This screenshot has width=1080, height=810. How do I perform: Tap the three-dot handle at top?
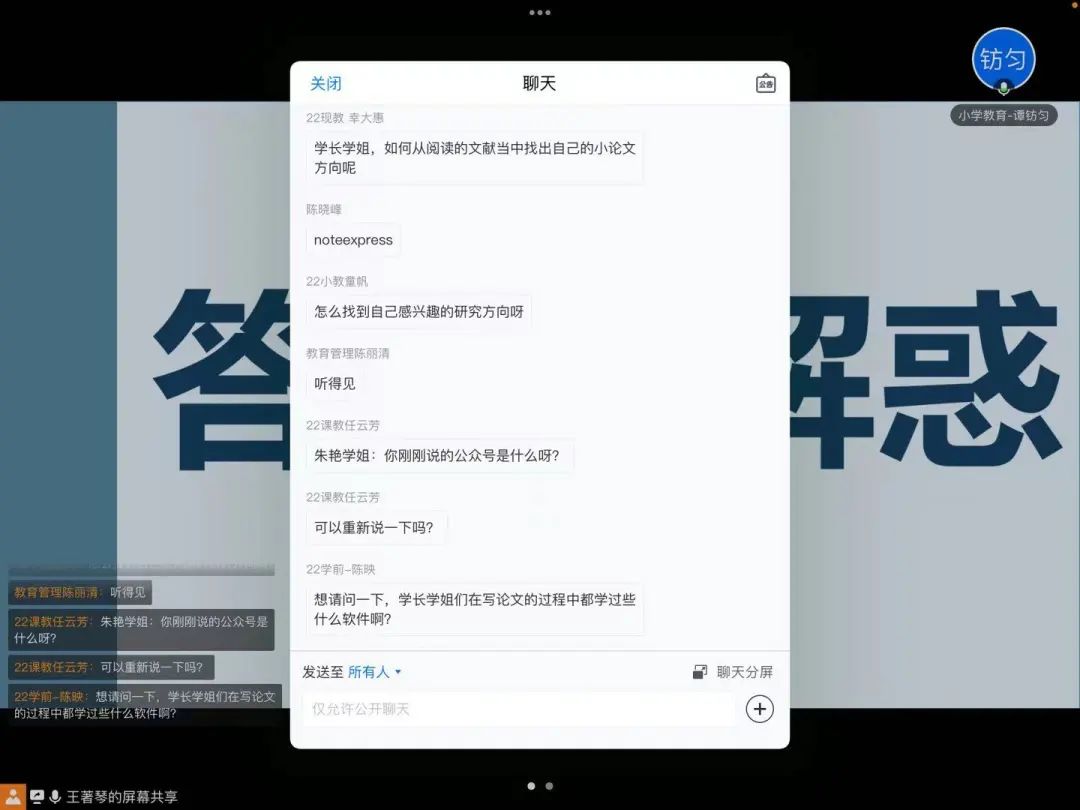pyautogui.click(x=540, y=13)
